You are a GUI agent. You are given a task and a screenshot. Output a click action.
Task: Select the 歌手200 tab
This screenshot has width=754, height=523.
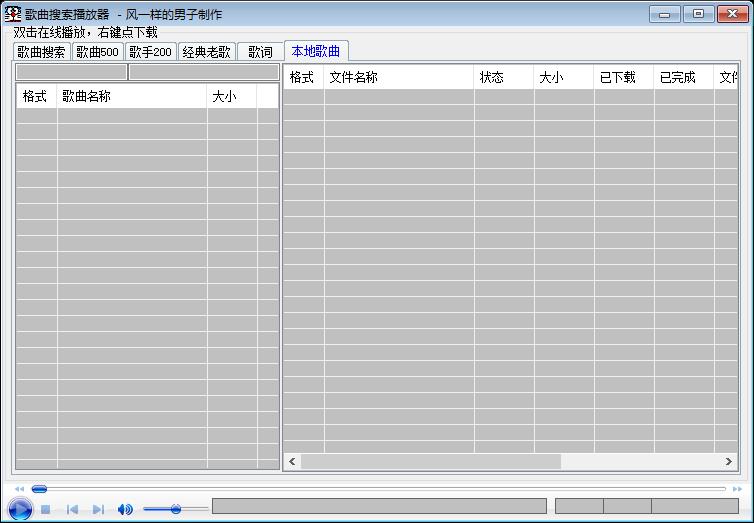point(150,52)
